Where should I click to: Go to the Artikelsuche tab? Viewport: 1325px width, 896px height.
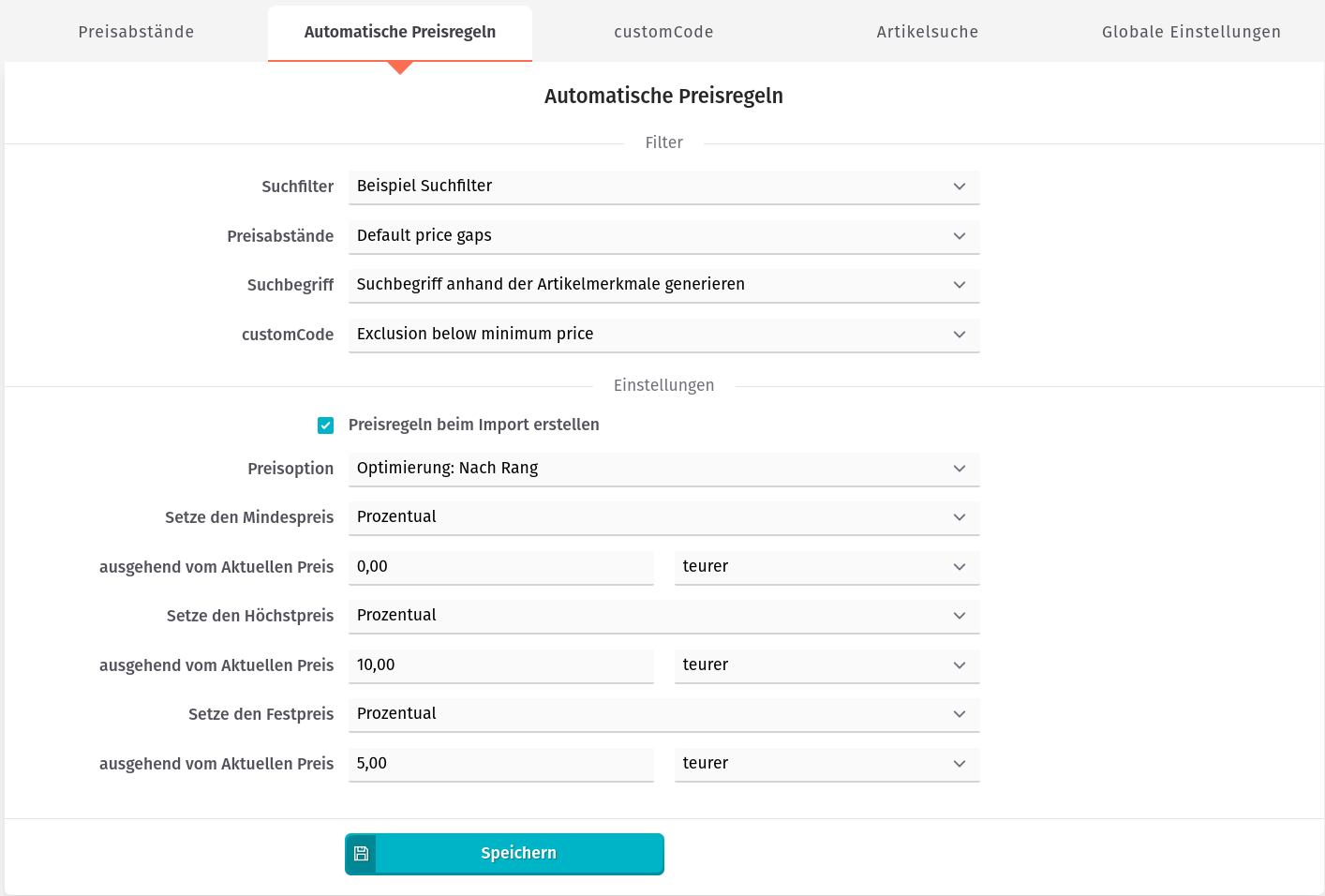[x=928, y=32]
